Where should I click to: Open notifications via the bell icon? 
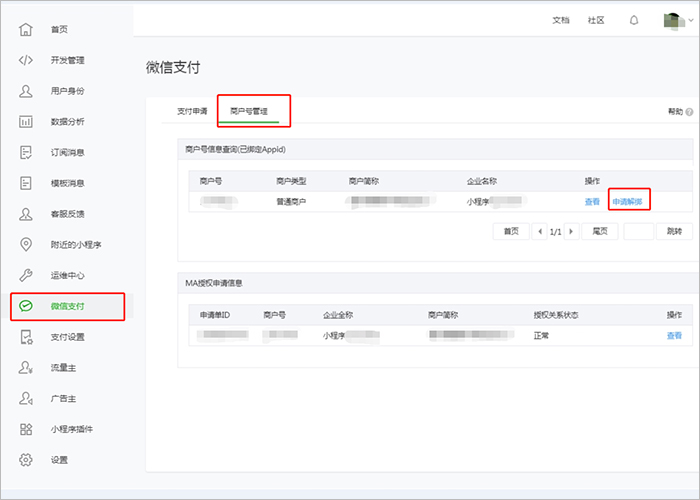point(634,21)
